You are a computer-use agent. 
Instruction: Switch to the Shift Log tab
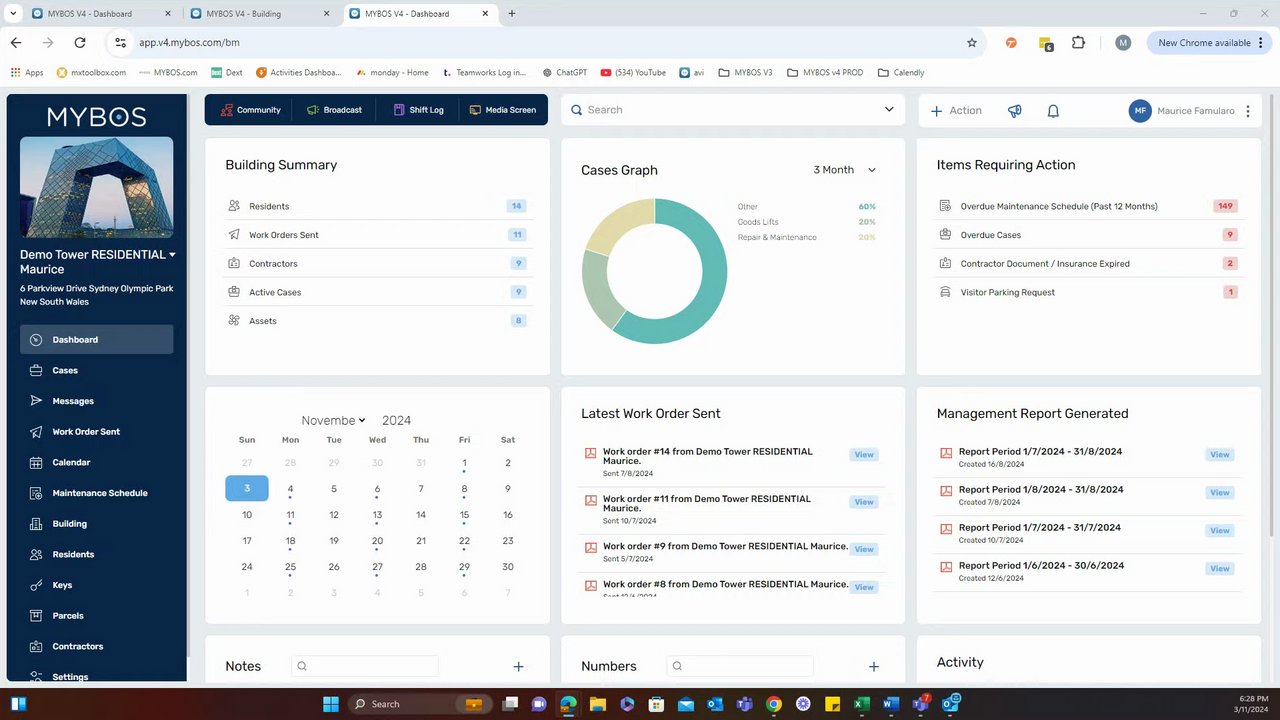(x=417, y=110)
